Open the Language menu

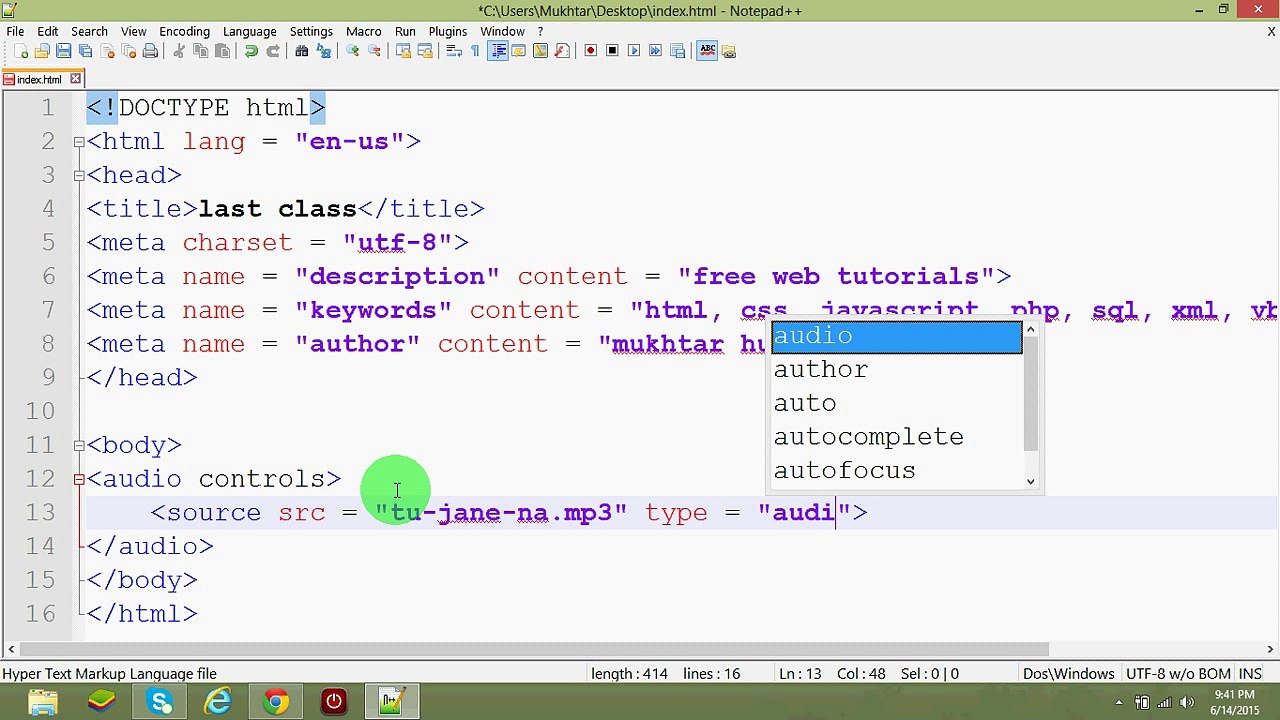coord(250,31)
